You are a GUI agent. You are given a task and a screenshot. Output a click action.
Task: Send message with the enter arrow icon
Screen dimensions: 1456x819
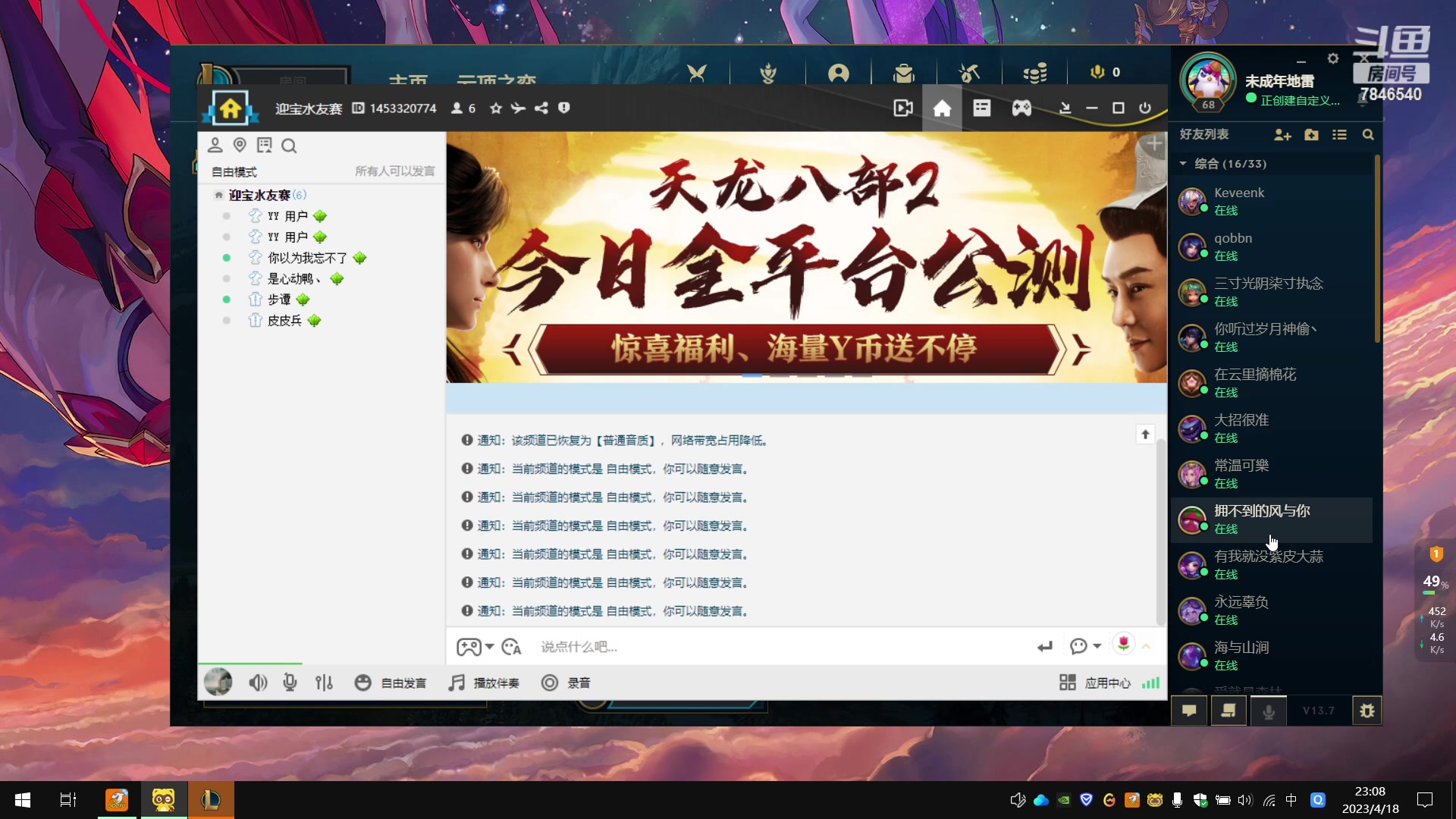click(1045, 647)
